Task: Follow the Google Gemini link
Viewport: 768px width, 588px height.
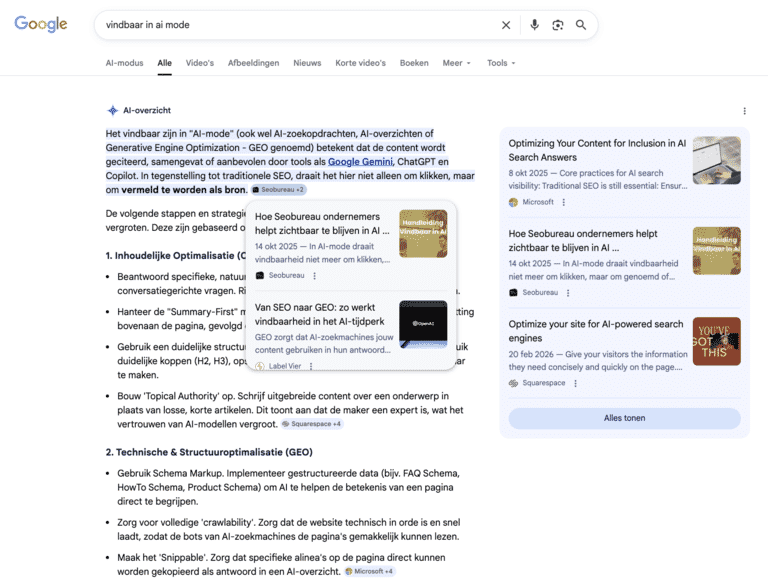Action: (x=359, y=161)
